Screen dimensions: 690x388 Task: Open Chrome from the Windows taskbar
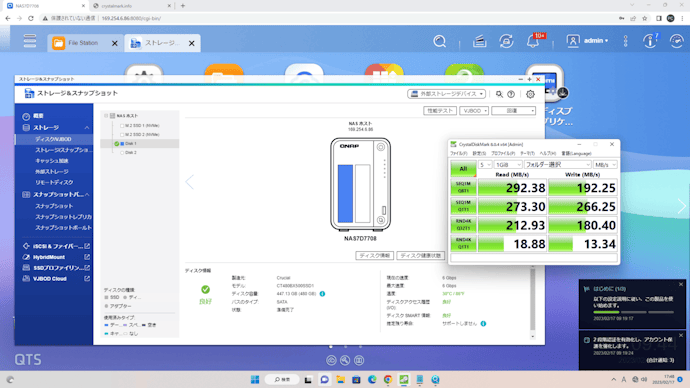(388, 380)
